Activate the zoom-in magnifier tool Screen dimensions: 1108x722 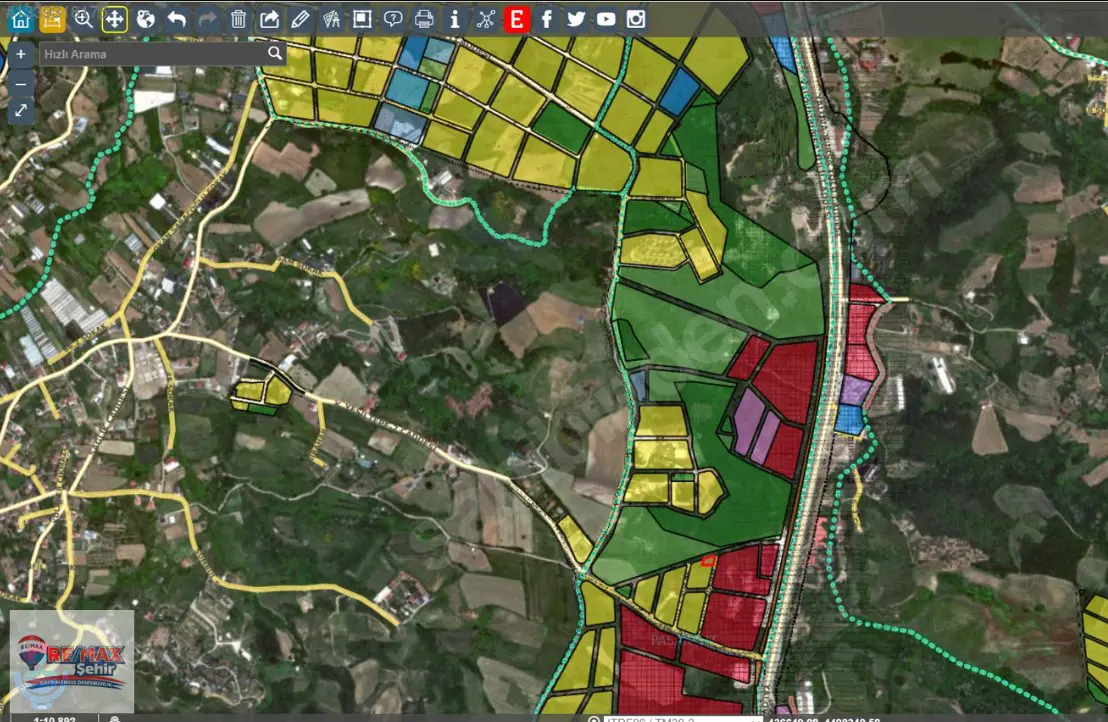tap(83, 19)
